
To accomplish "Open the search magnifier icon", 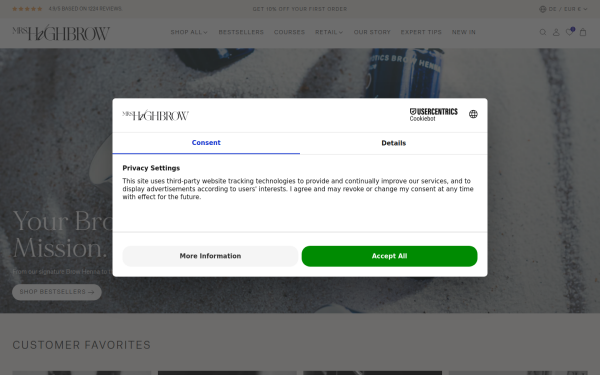I will (x=543, y=33).
